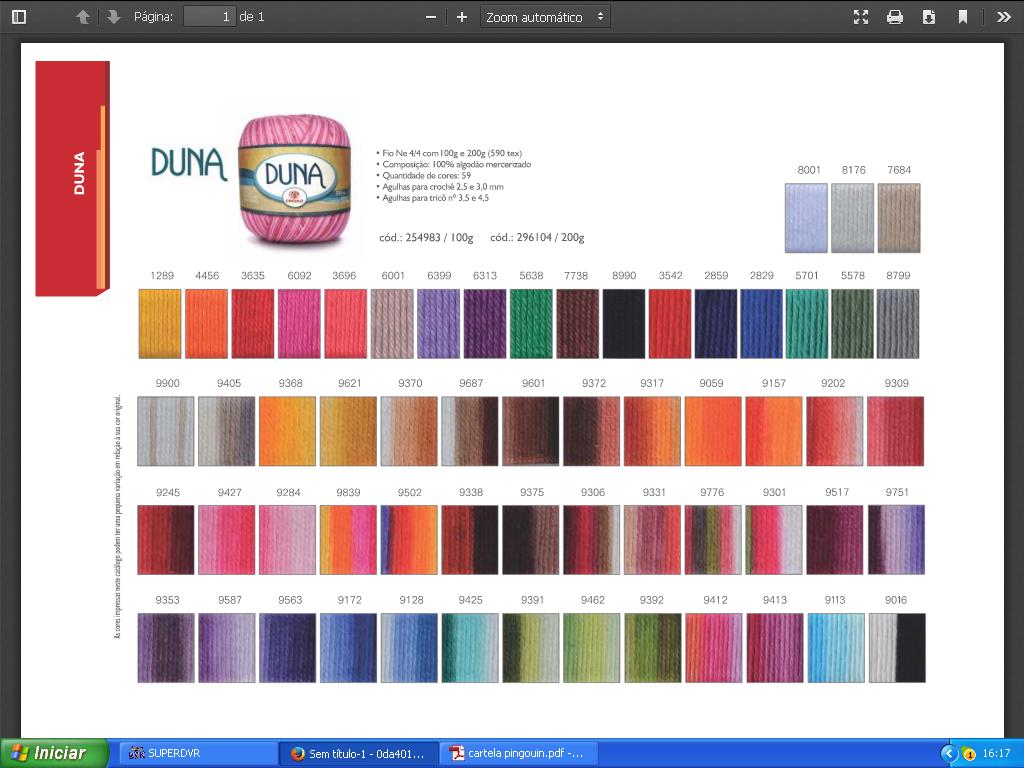Select yarn swatch 8990 black
Image resolution: width=1024 pixels, height=768 pixels.
(624, 324)
